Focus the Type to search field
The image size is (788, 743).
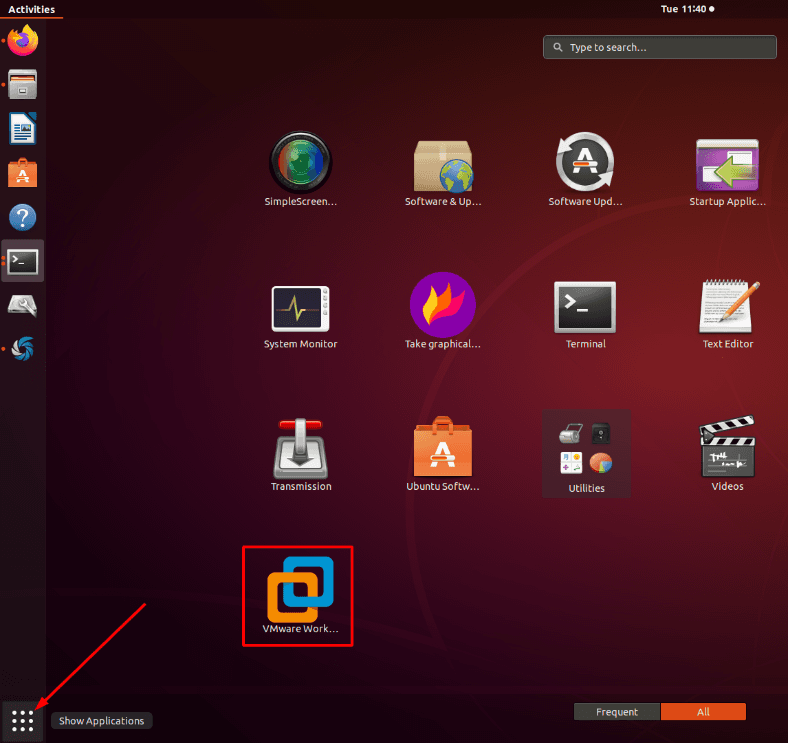(659, 47)
